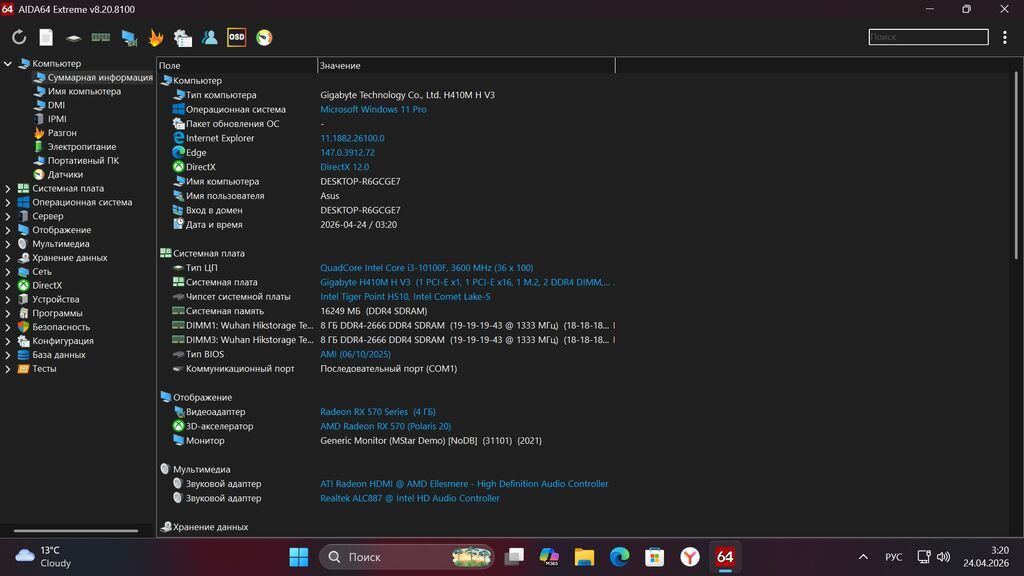Select Конфигурация in the tree
Screen dimensions: 1024x576
tap(63, 340)
